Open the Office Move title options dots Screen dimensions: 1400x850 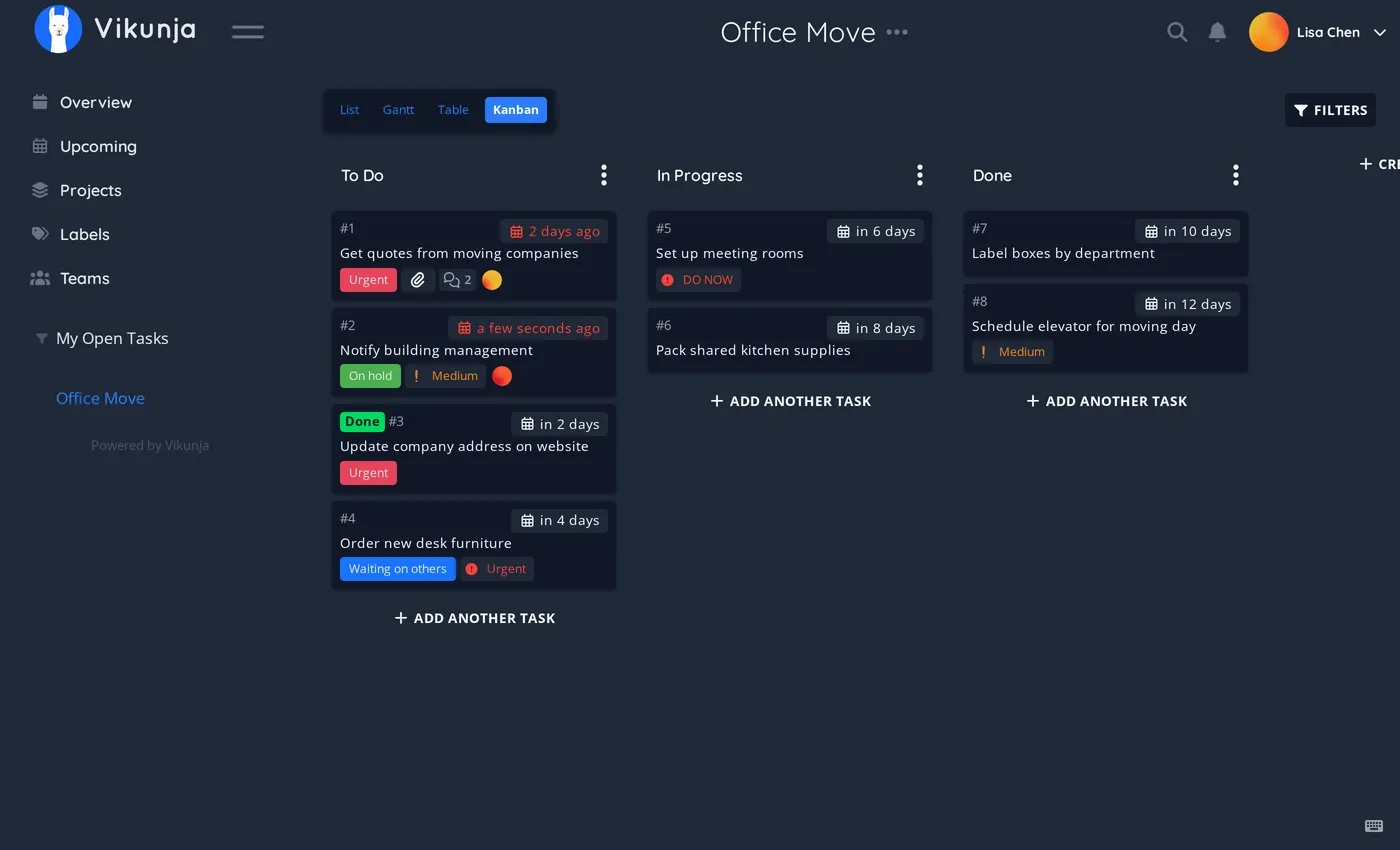pyautogui.click(x=897, y=32)
